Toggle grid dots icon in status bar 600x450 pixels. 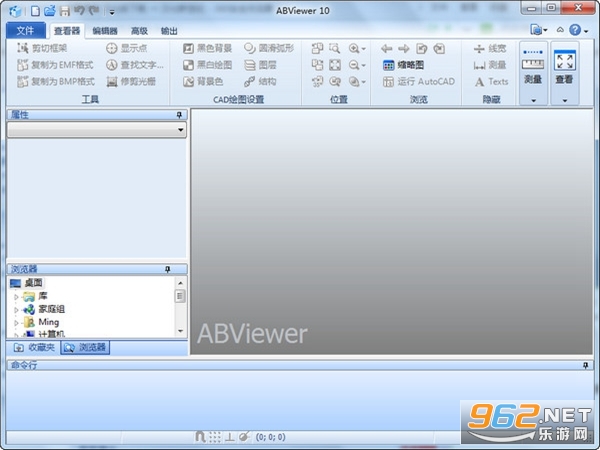click(x=215, y=437)
